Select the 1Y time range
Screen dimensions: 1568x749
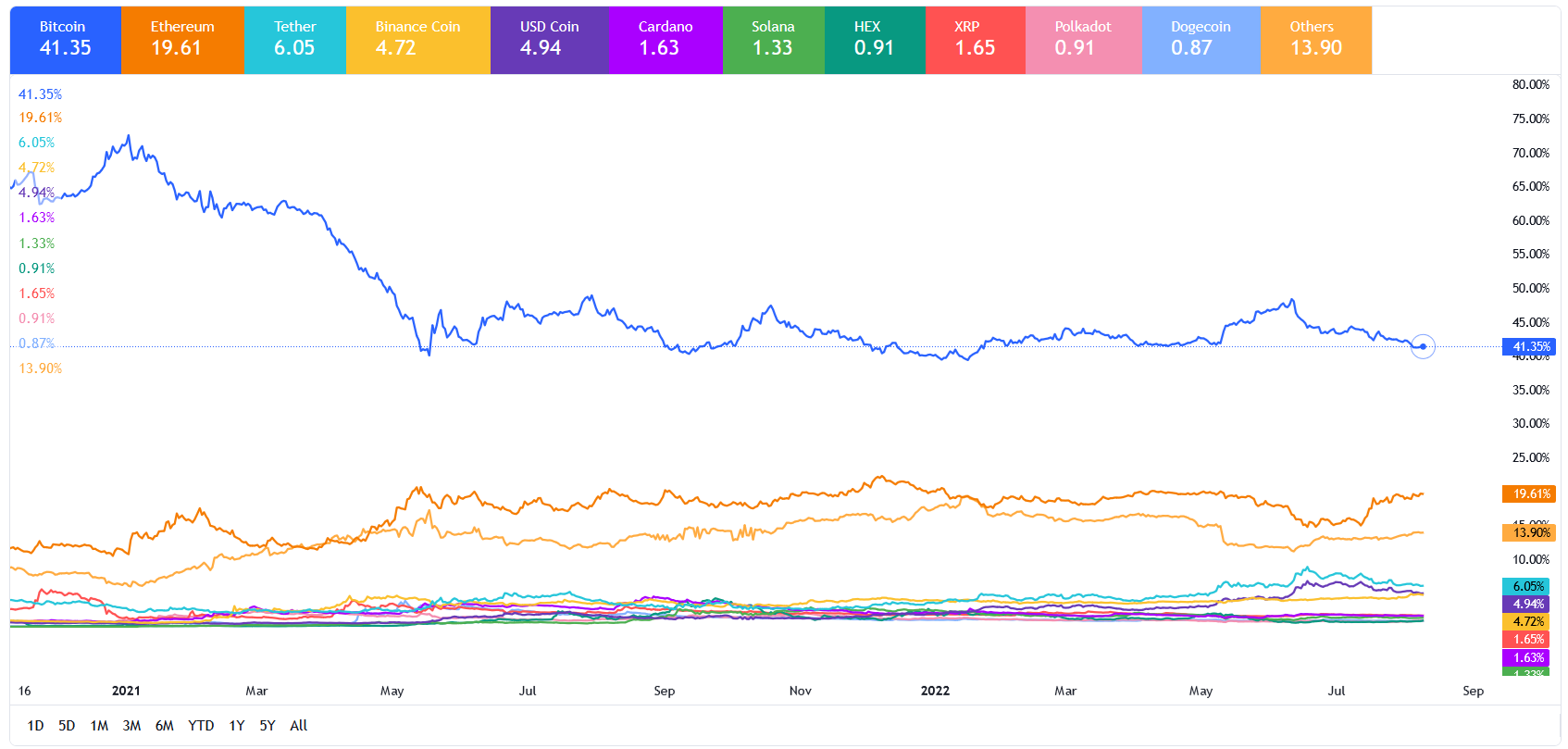[237, 726]
